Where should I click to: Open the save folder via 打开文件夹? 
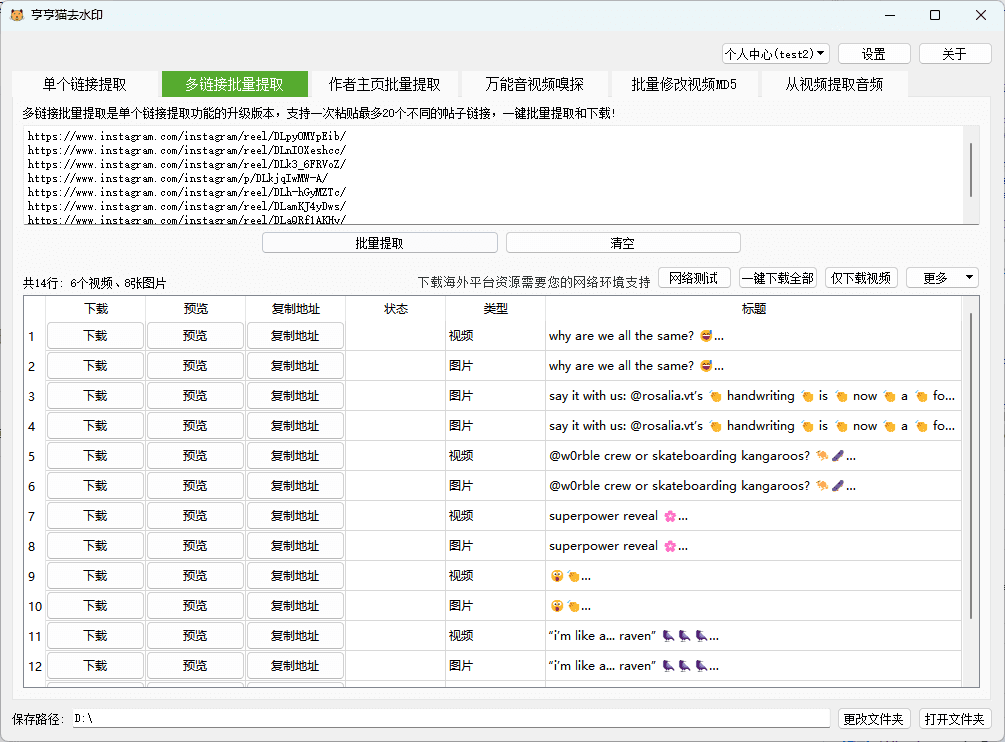(955, 718)
